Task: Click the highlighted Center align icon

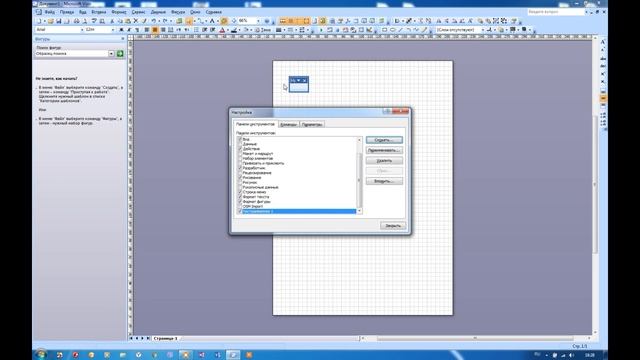Action: [x=155, y=30]
